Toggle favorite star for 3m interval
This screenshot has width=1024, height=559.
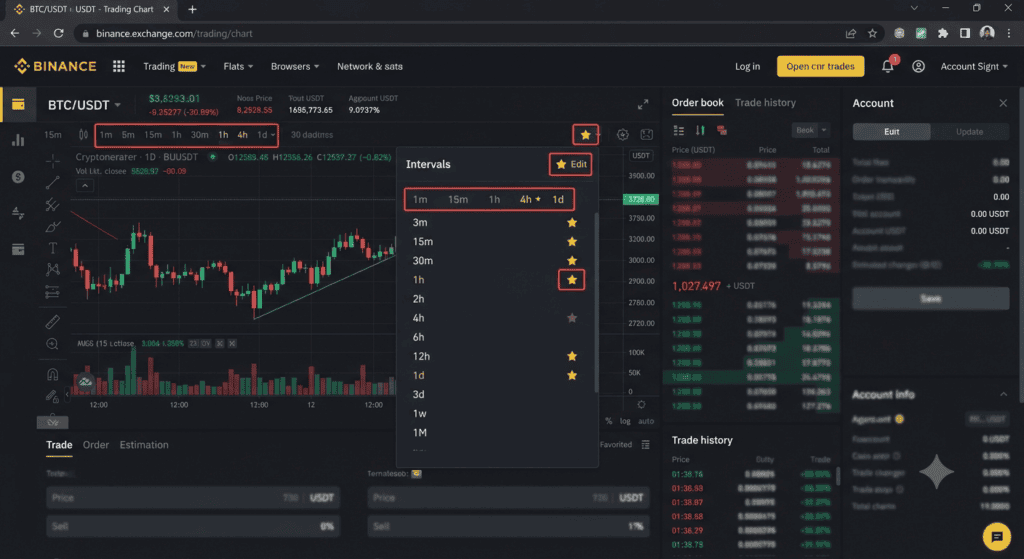tap(572, 223)
